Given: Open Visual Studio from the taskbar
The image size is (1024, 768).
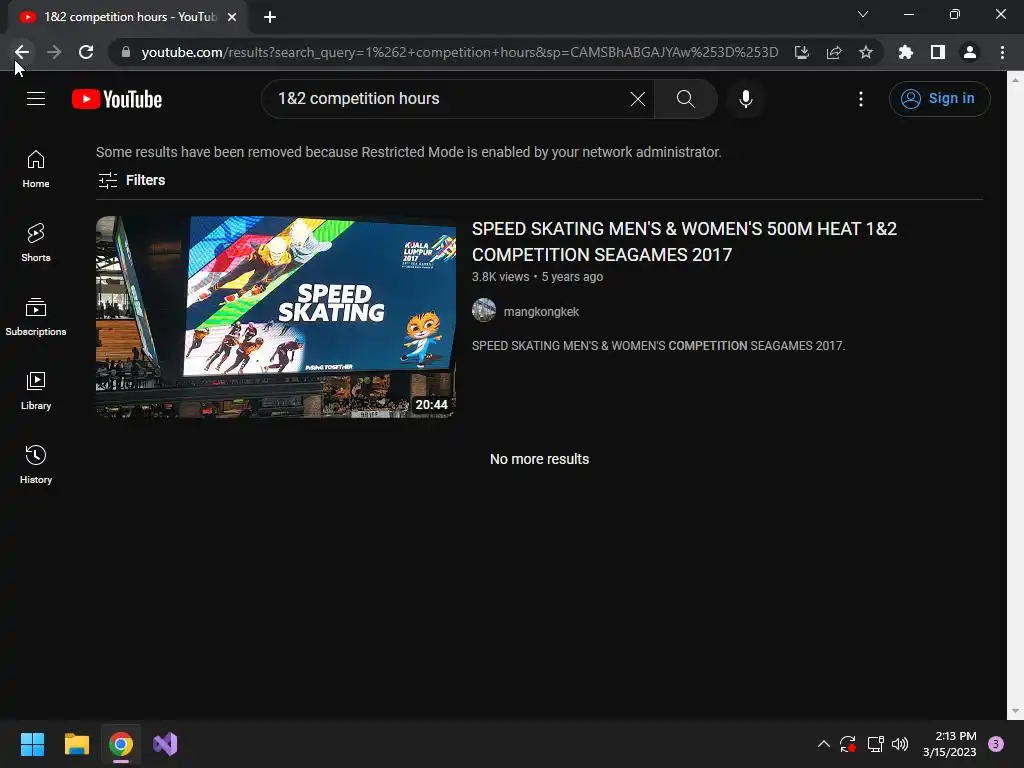Looking at the screenshot, I should pos(165,744).
